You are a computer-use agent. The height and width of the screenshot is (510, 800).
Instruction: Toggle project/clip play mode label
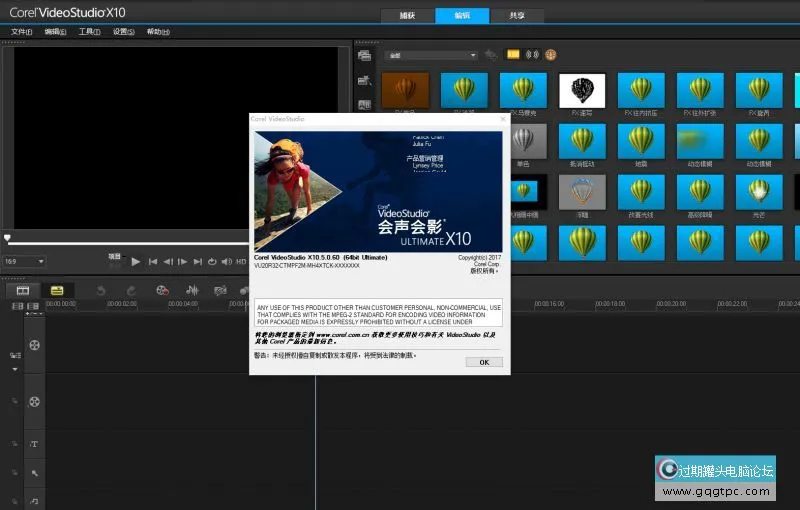pyautogui.click(x=115, y=257)
